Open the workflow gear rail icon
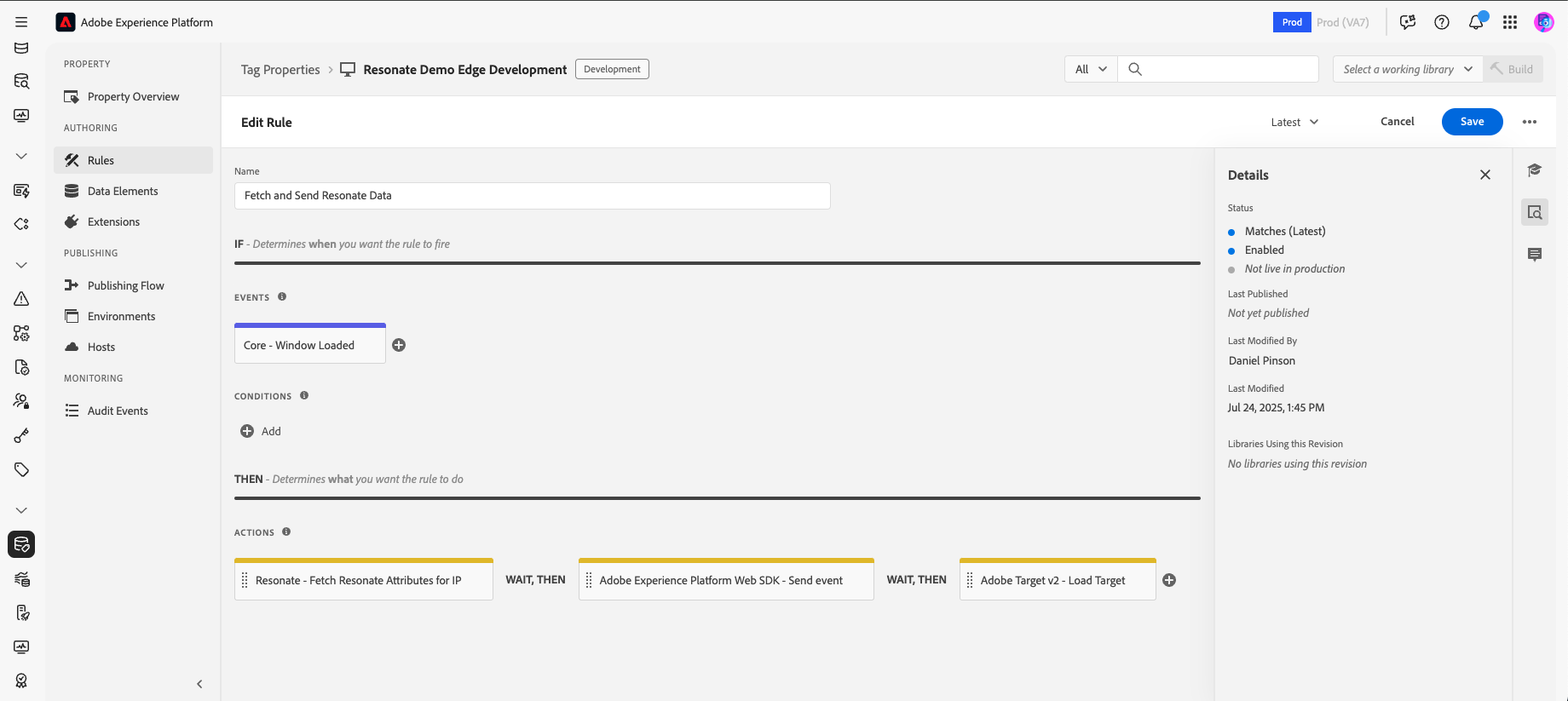The width and height of the screenshot is (1568, 701). point(21,333)
